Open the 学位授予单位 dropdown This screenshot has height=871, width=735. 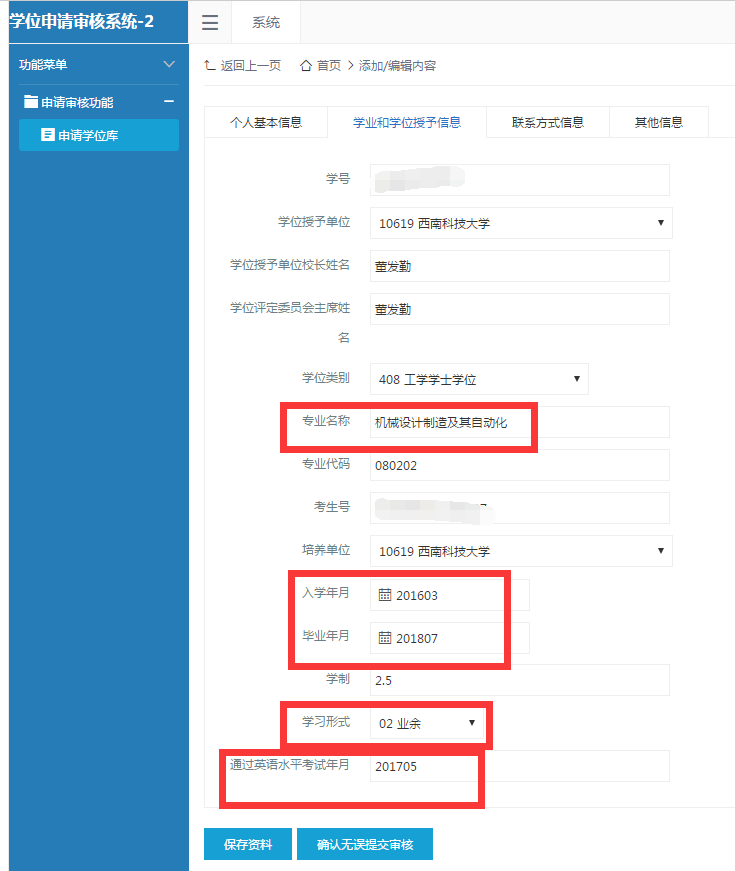[520, 223]
